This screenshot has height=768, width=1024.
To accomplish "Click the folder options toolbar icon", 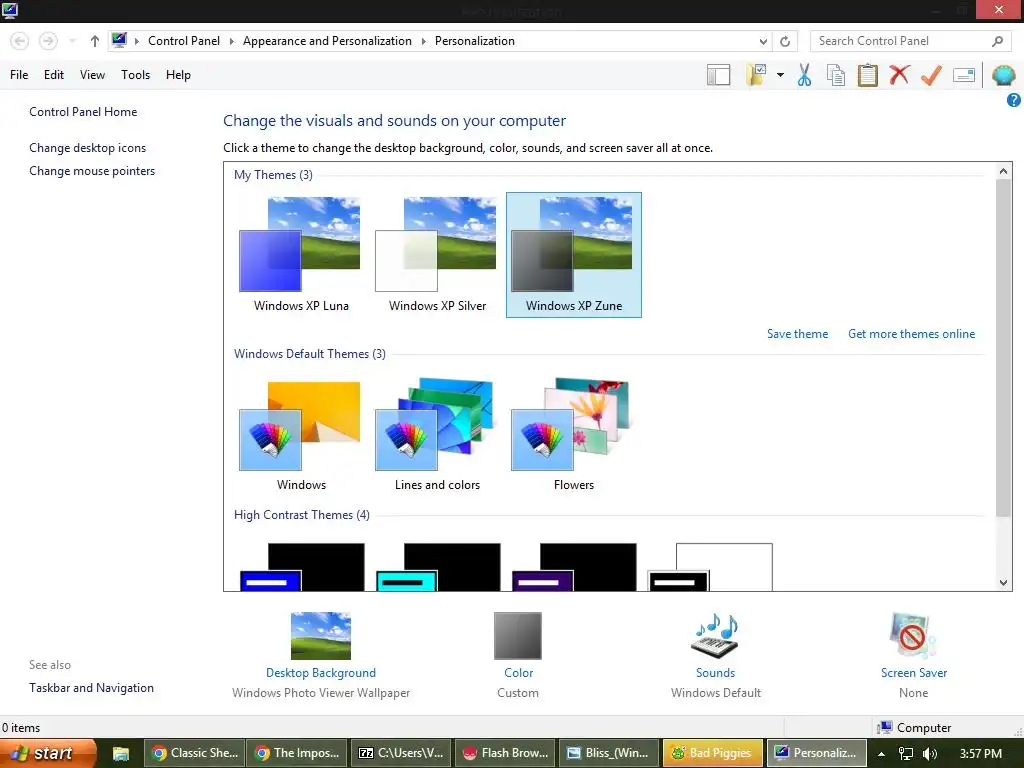I will click(x=756, y=75).
